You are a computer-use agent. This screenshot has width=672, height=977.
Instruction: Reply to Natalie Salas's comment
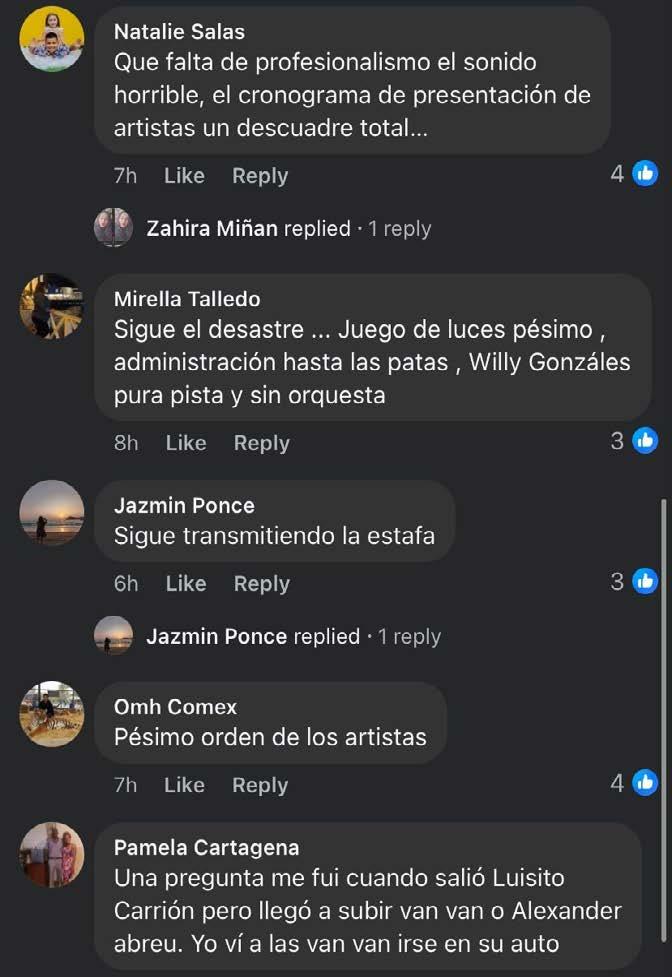pos(260,176)
